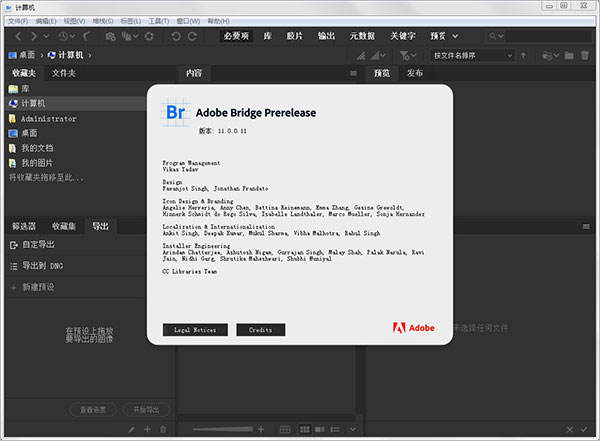Select 内容 panel tab
This screenshot has width=600, height=441.
tap(194, 73)
